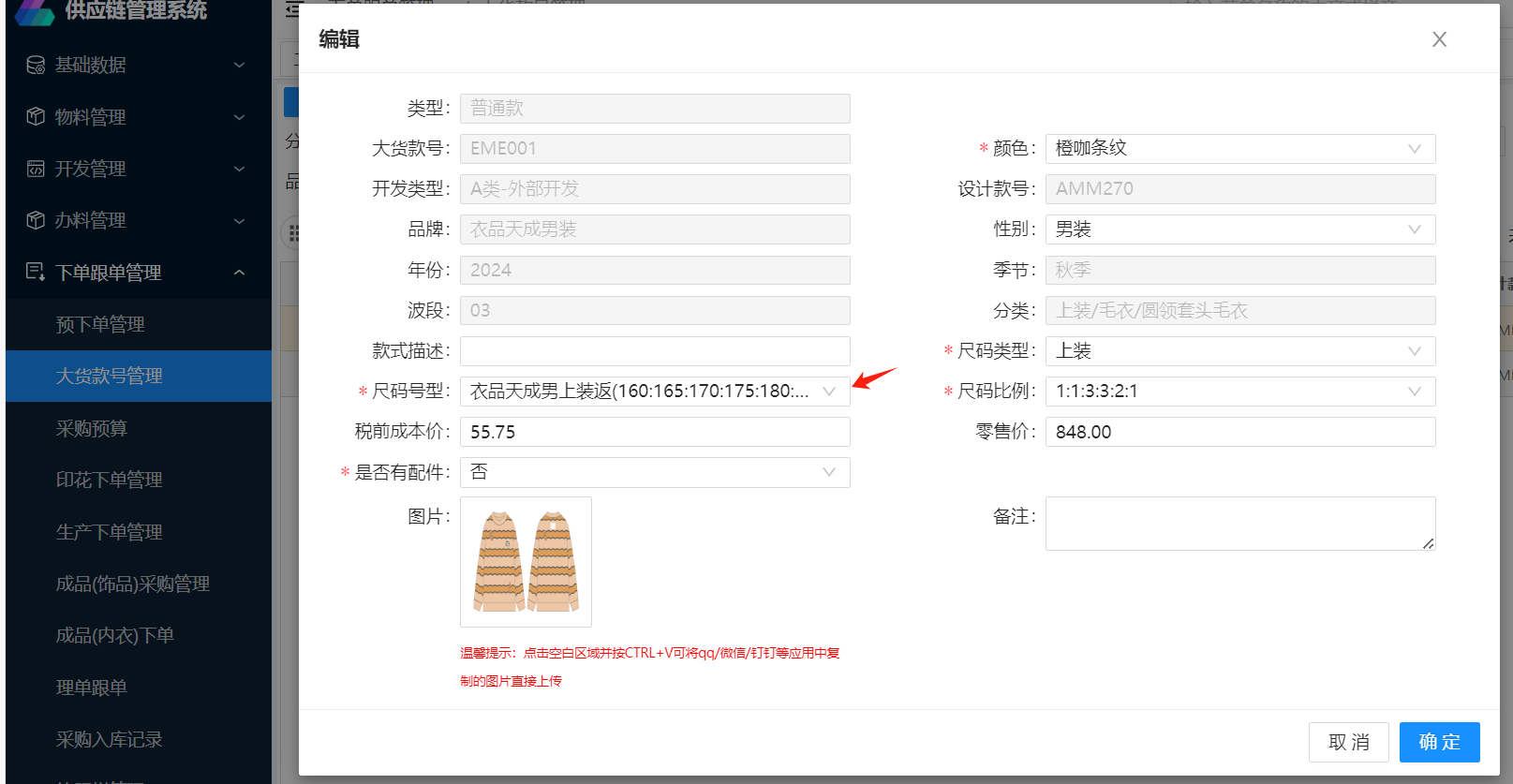
Task: Click the 确定 button
Action: pos(1439,742)
